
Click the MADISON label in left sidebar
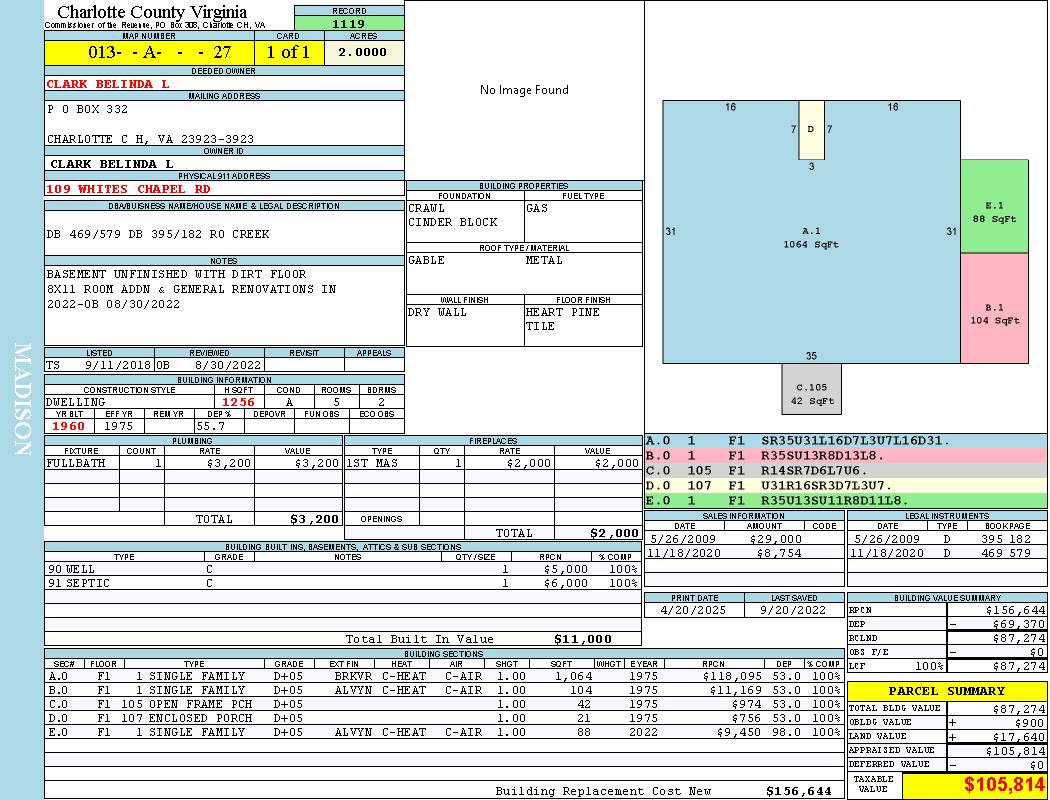coord(23,400)
